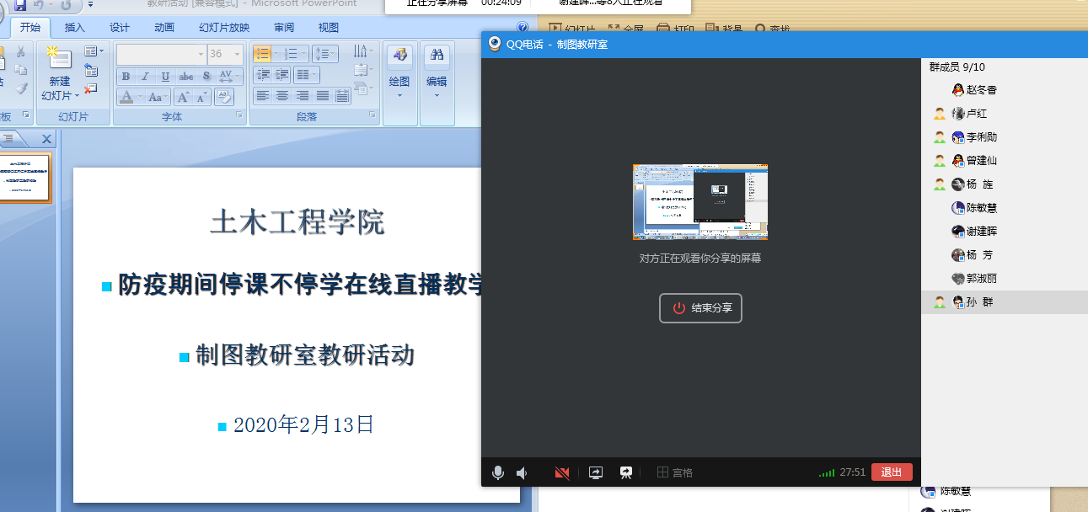Screen dimensions: 1089x512
Task: Decrease font size with small A icon
Action: 201,97
